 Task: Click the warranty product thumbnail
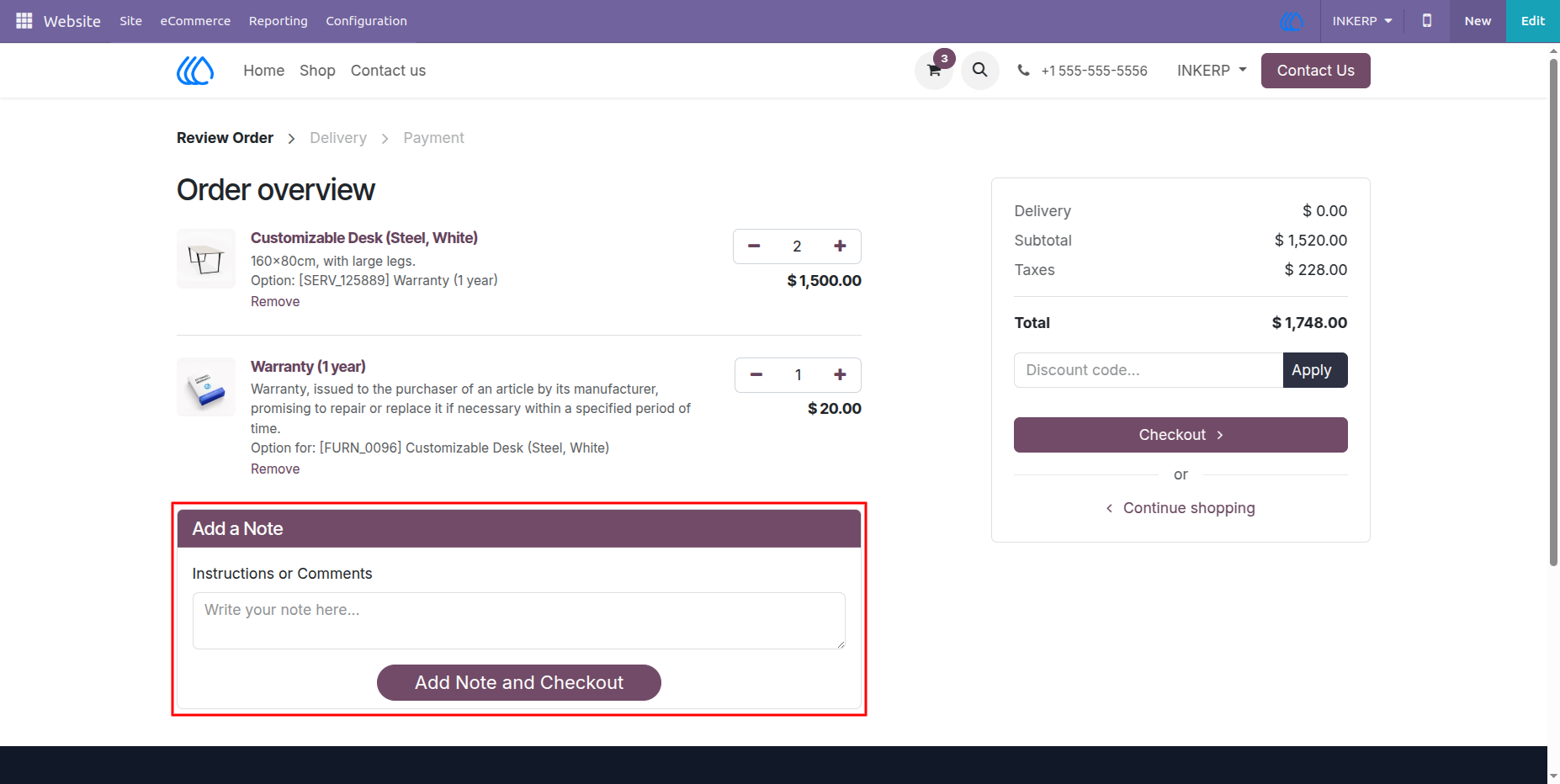(206, 387)
